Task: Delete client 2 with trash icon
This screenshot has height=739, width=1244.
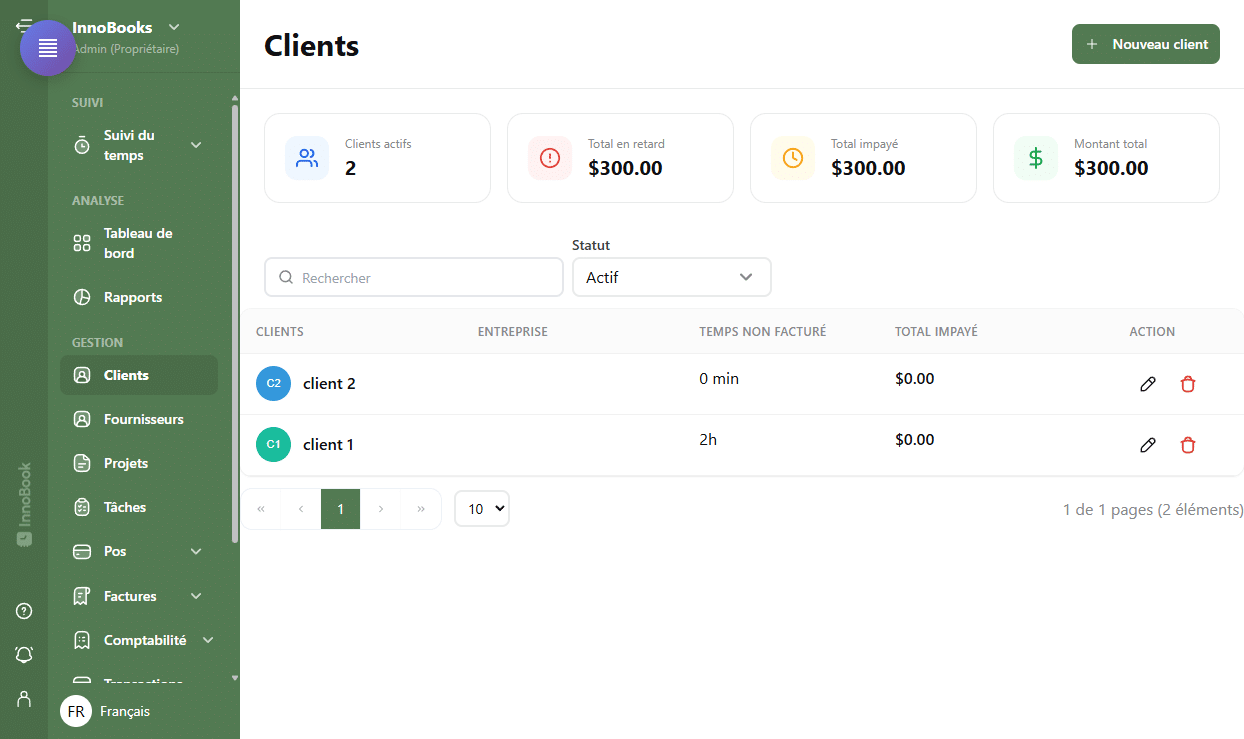Action: 1188,384
